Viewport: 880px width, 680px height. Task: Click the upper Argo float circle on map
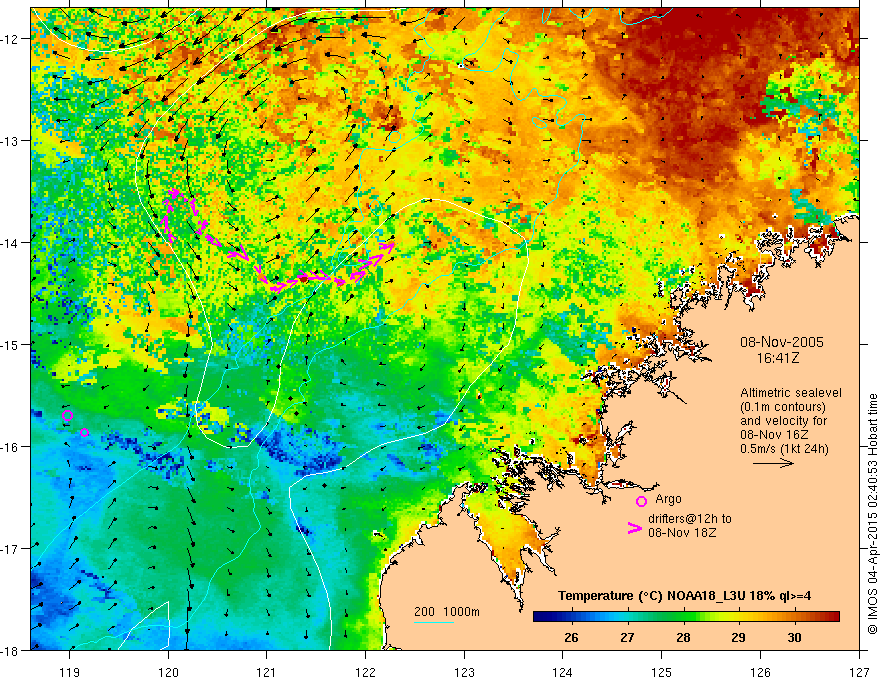tap(67, 416)
